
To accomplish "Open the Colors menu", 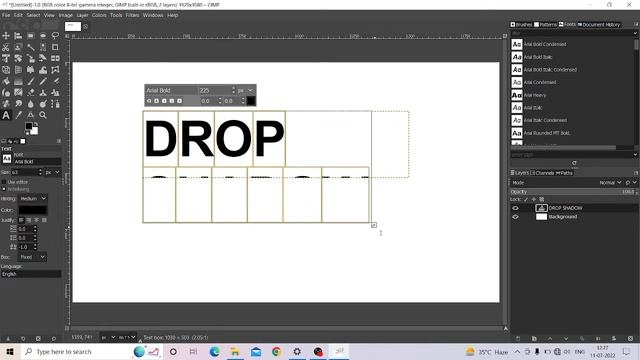I will 99,15.
